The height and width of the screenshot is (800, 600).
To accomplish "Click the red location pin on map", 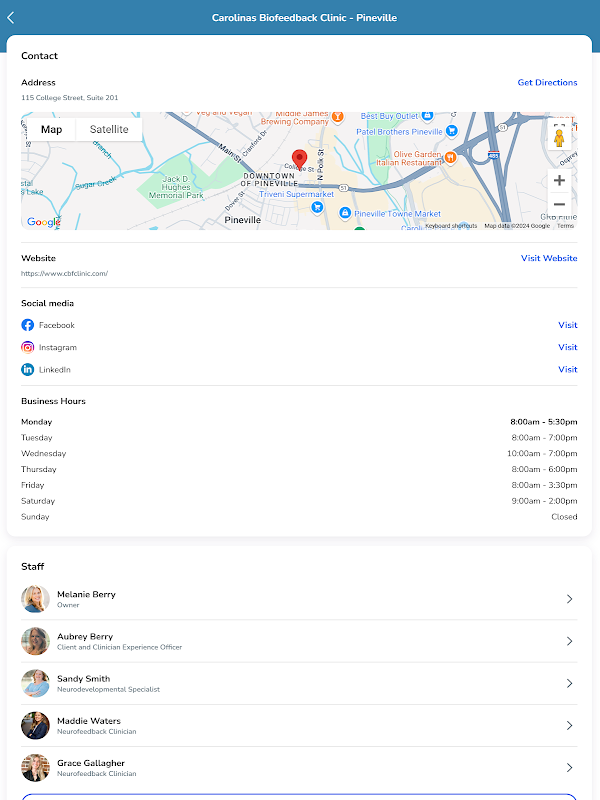I will [299, 159].
